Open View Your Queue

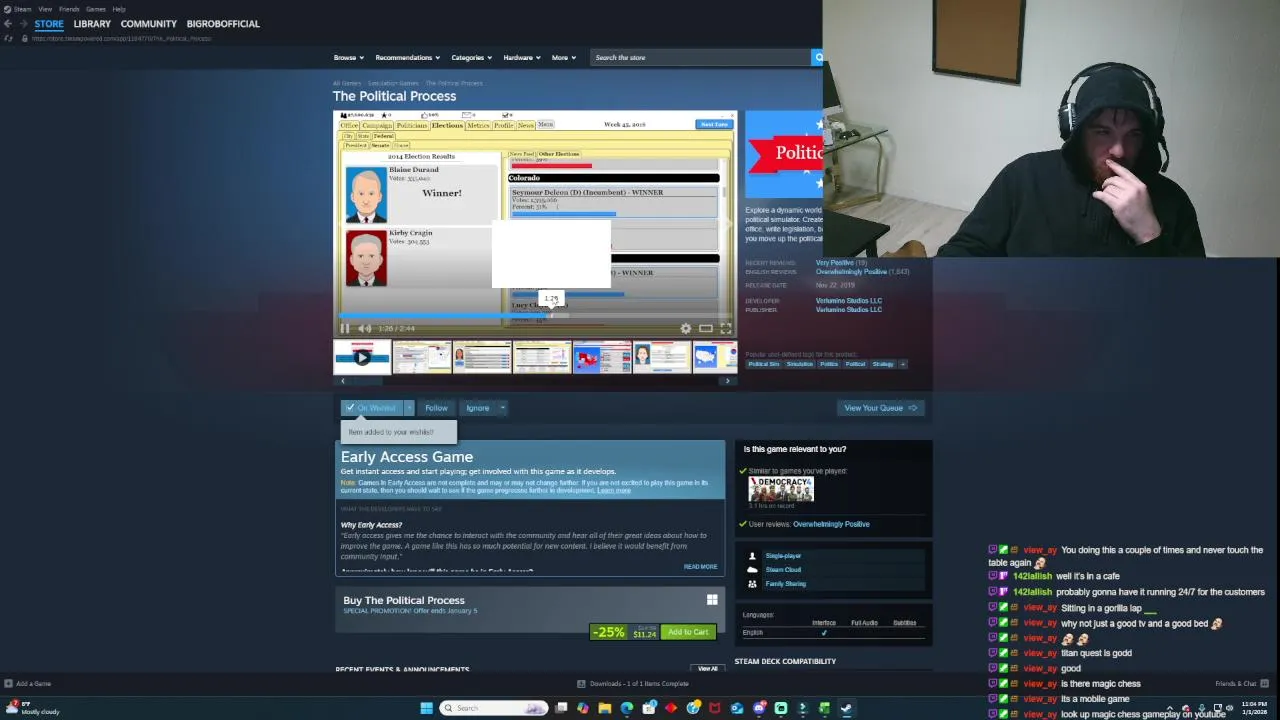coord(880,408)
